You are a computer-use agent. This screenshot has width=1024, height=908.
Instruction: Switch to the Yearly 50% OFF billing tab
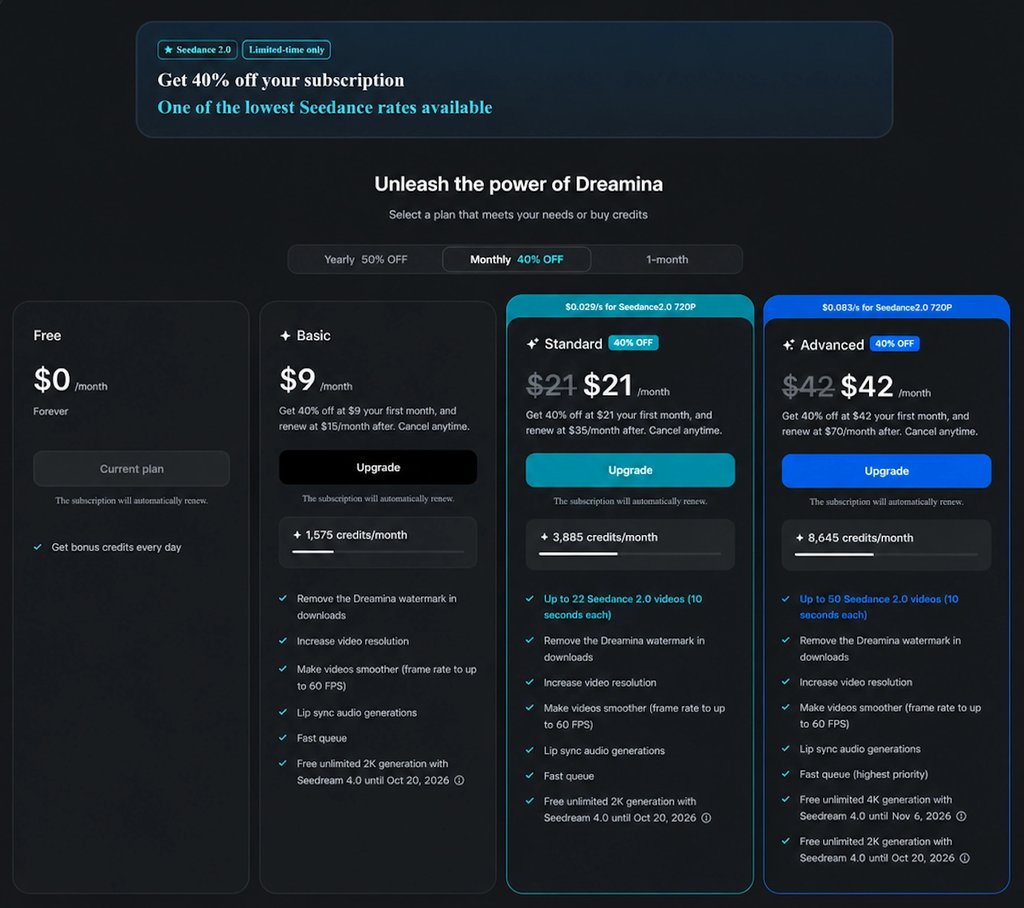[x=366, y=259]
